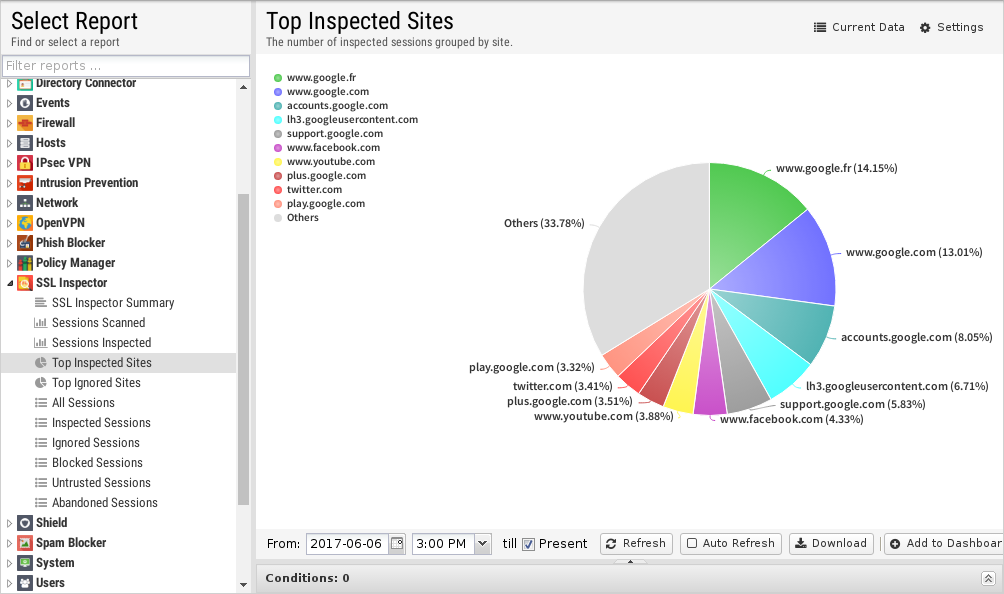Click the Settings gear icon
The height and width of the screenshot is (594, 1004).
tap(925, 28)
